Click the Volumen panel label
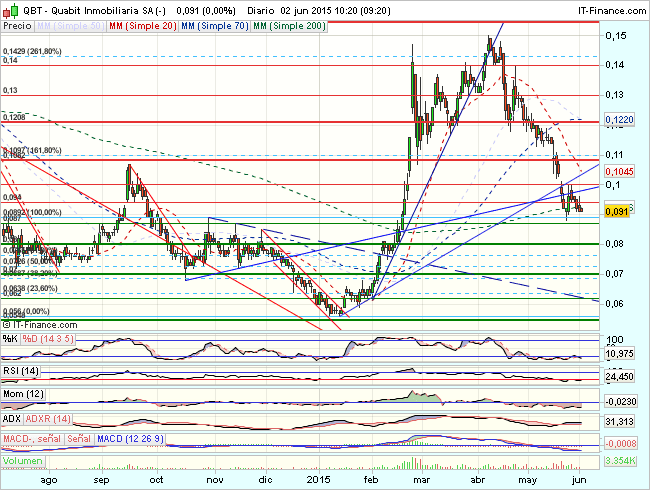Image resolution: width=650 pixels, height=490 pixels. point(23,461)
